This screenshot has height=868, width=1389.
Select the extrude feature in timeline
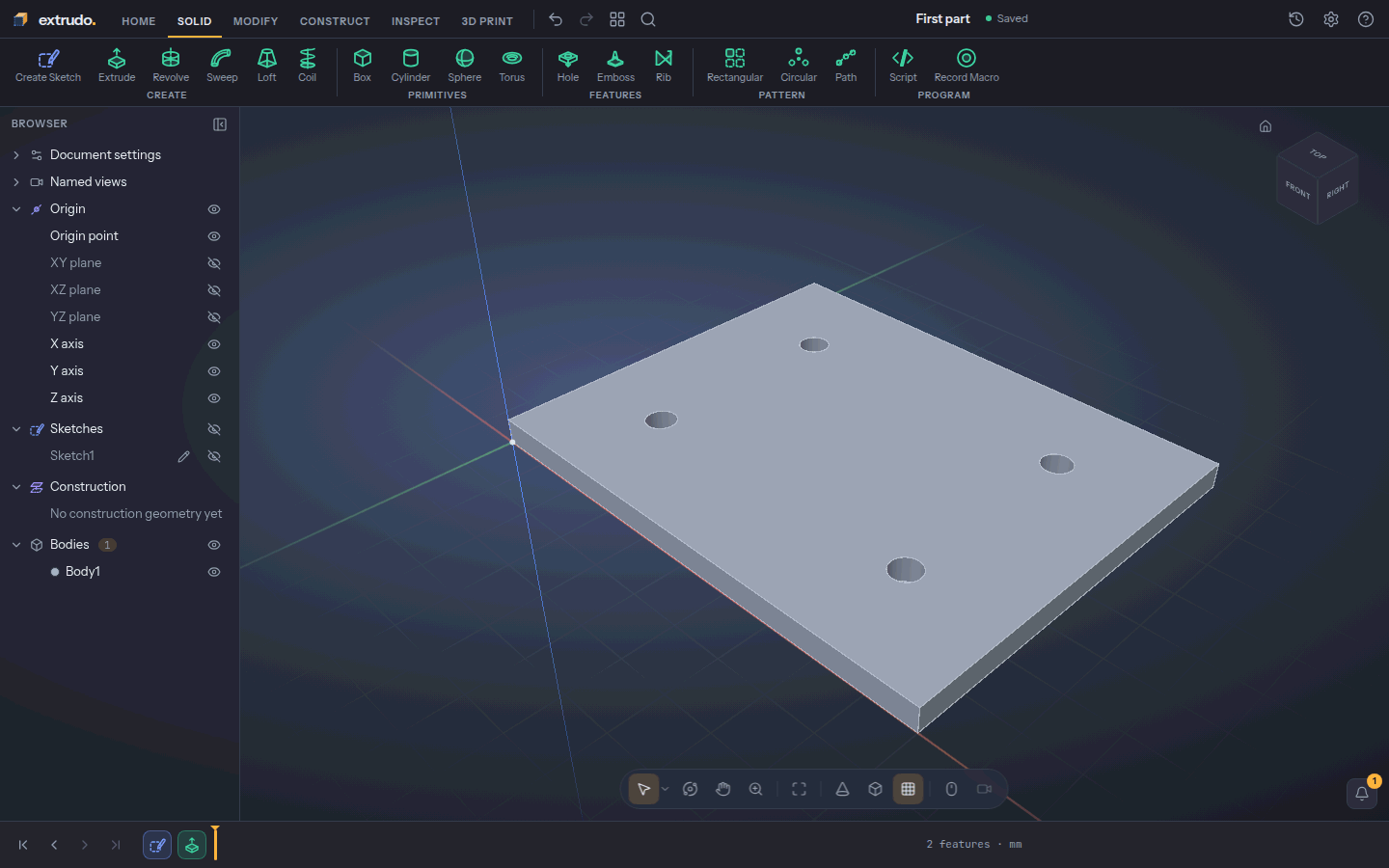click(192, 846)
